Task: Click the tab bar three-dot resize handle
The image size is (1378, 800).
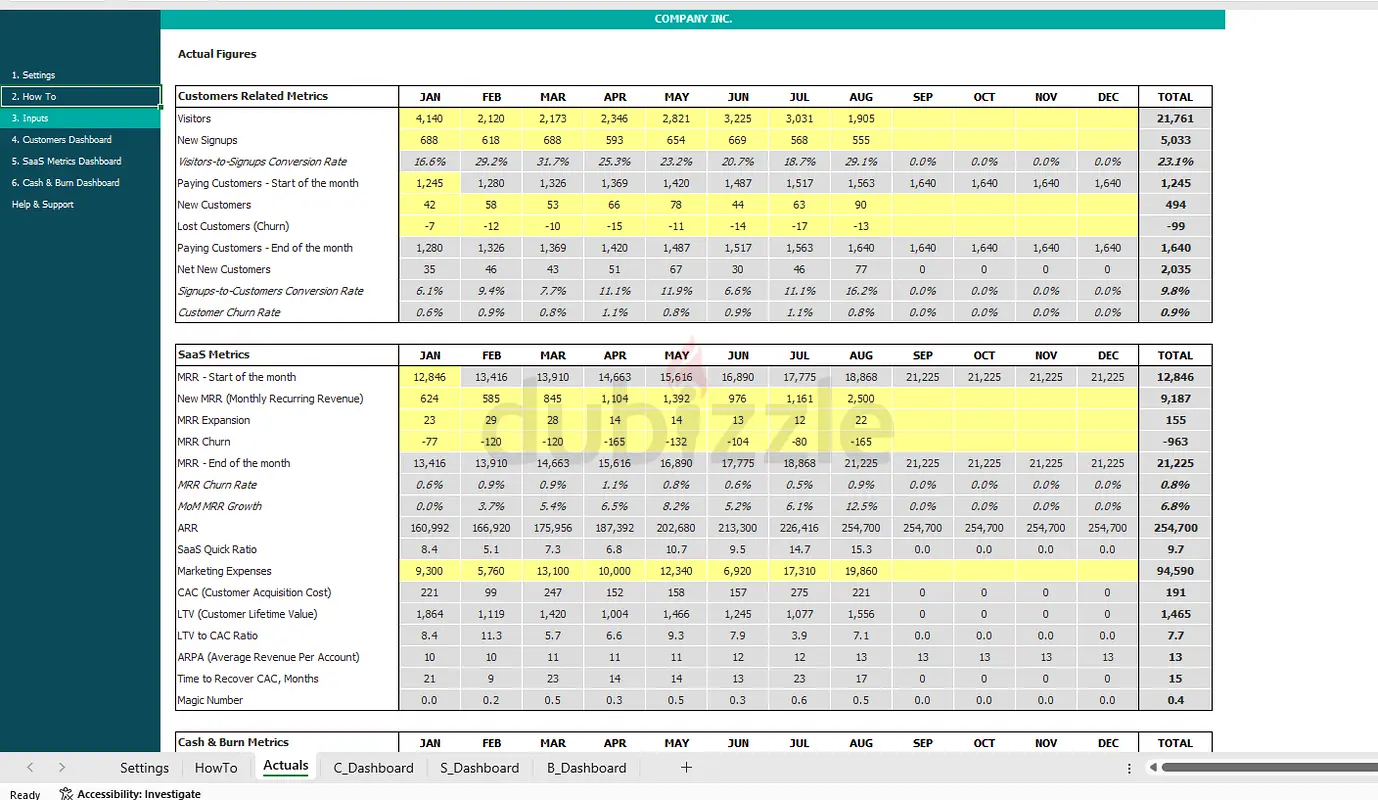Action: point(1129,768)
